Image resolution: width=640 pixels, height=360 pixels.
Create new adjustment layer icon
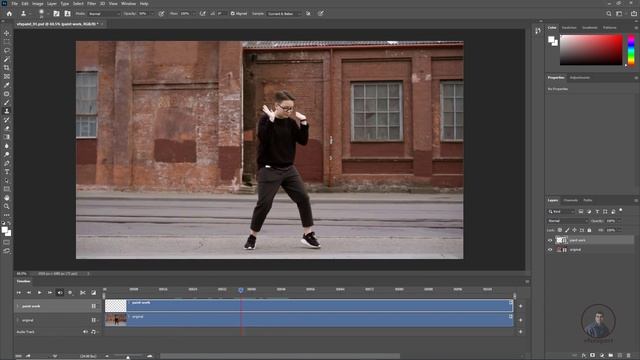pos(602,356)
